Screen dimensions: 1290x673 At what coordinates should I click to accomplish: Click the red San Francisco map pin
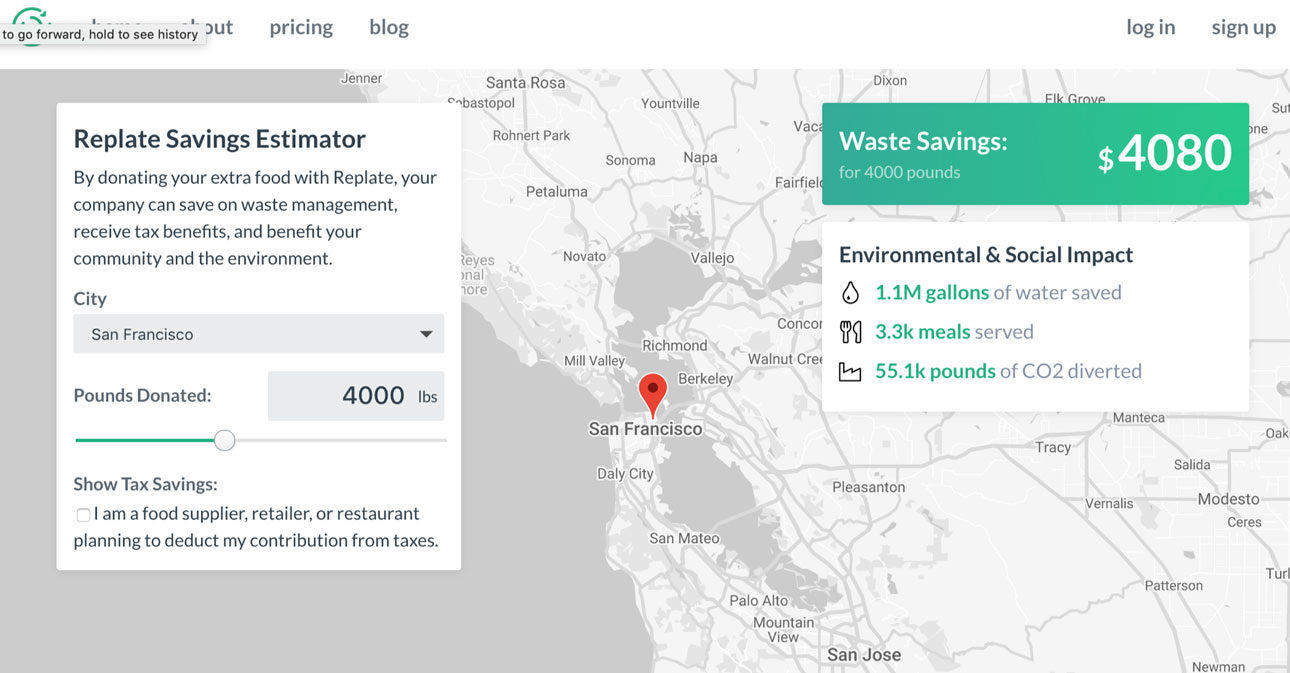(653, 396)
